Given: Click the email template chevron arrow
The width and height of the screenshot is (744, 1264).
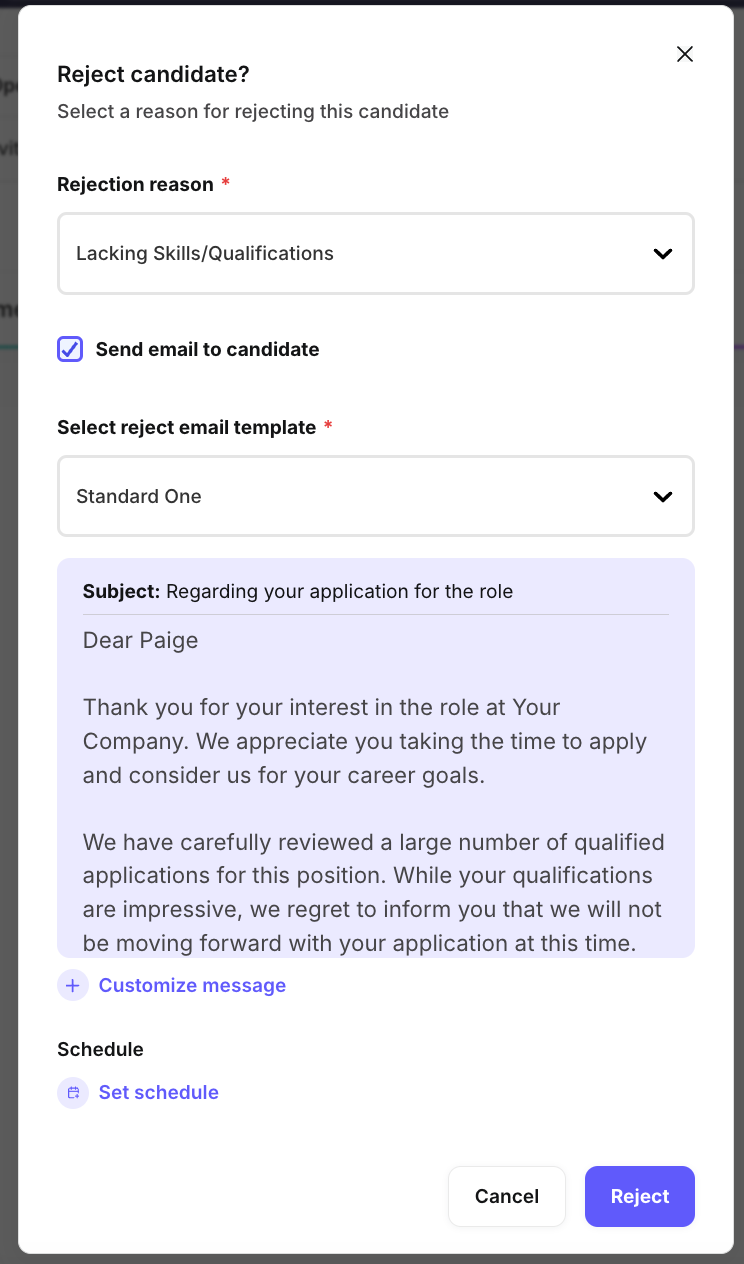Looking at the screenshot, I should click(x=663, y=497).
